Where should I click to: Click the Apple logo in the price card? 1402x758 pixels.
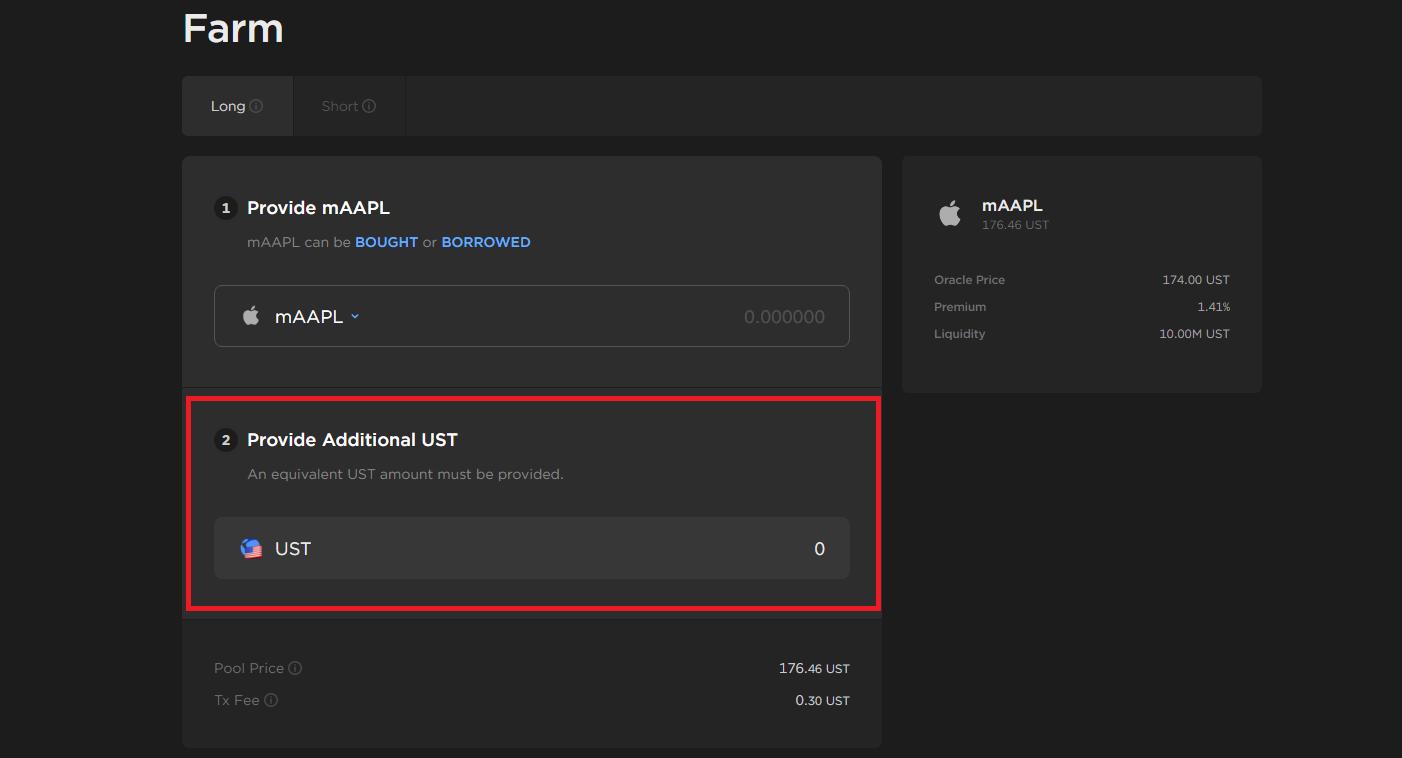click(x=950, y=213)
